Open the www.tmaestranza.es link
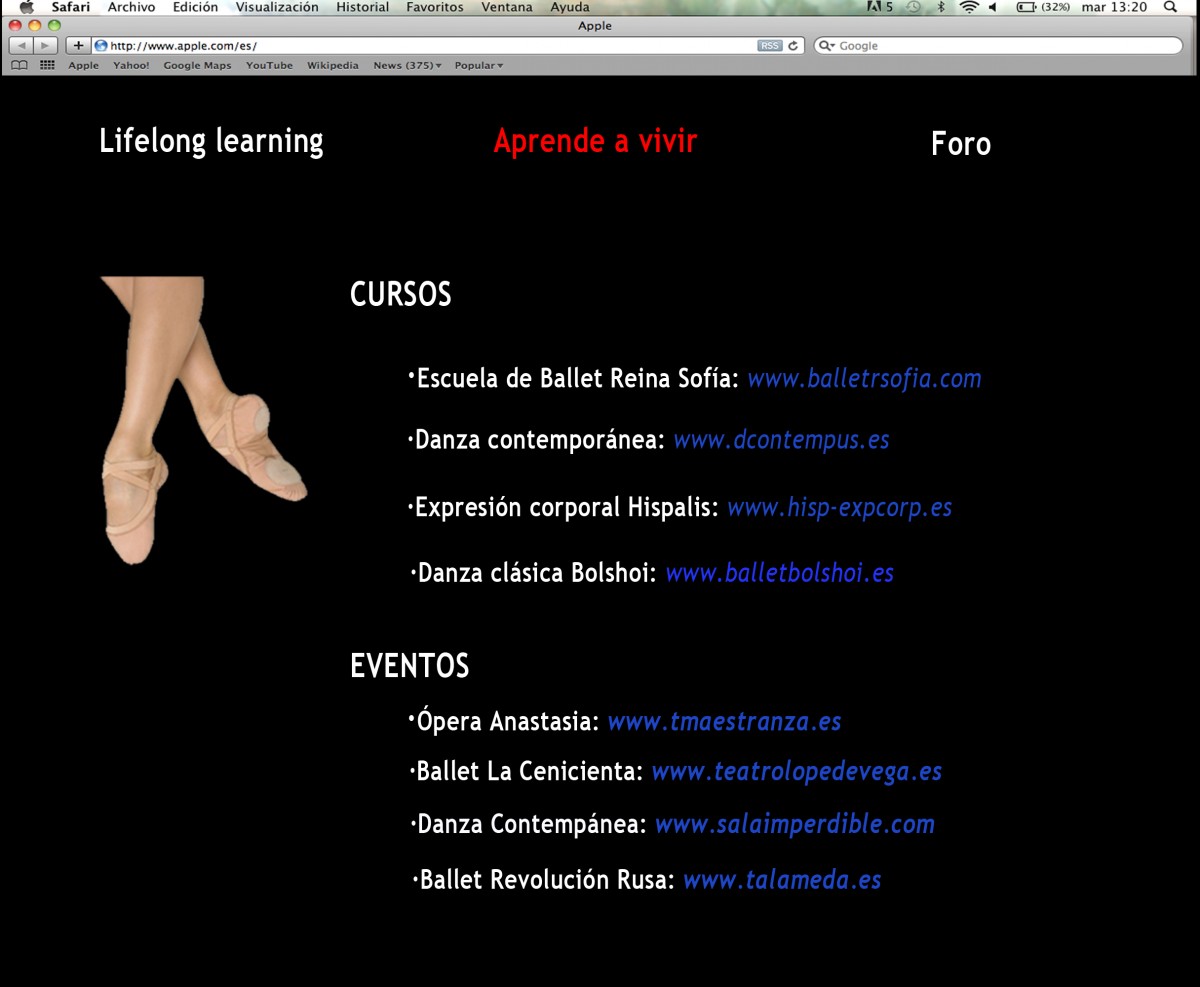This screenshot has width=1200, height=987. (724, 721)
